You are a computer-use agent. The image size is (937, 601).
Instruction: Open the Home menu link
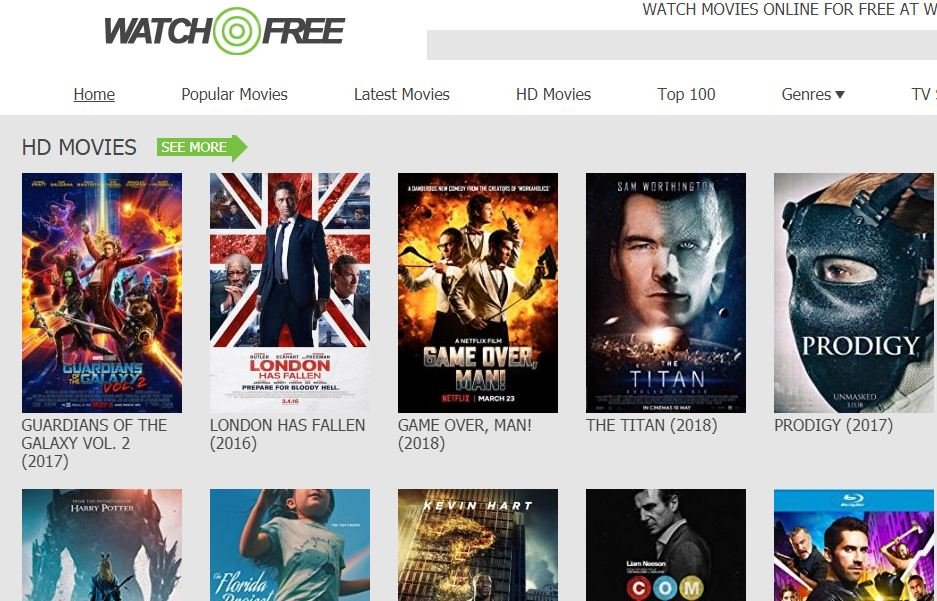click(x=94, y=94)
